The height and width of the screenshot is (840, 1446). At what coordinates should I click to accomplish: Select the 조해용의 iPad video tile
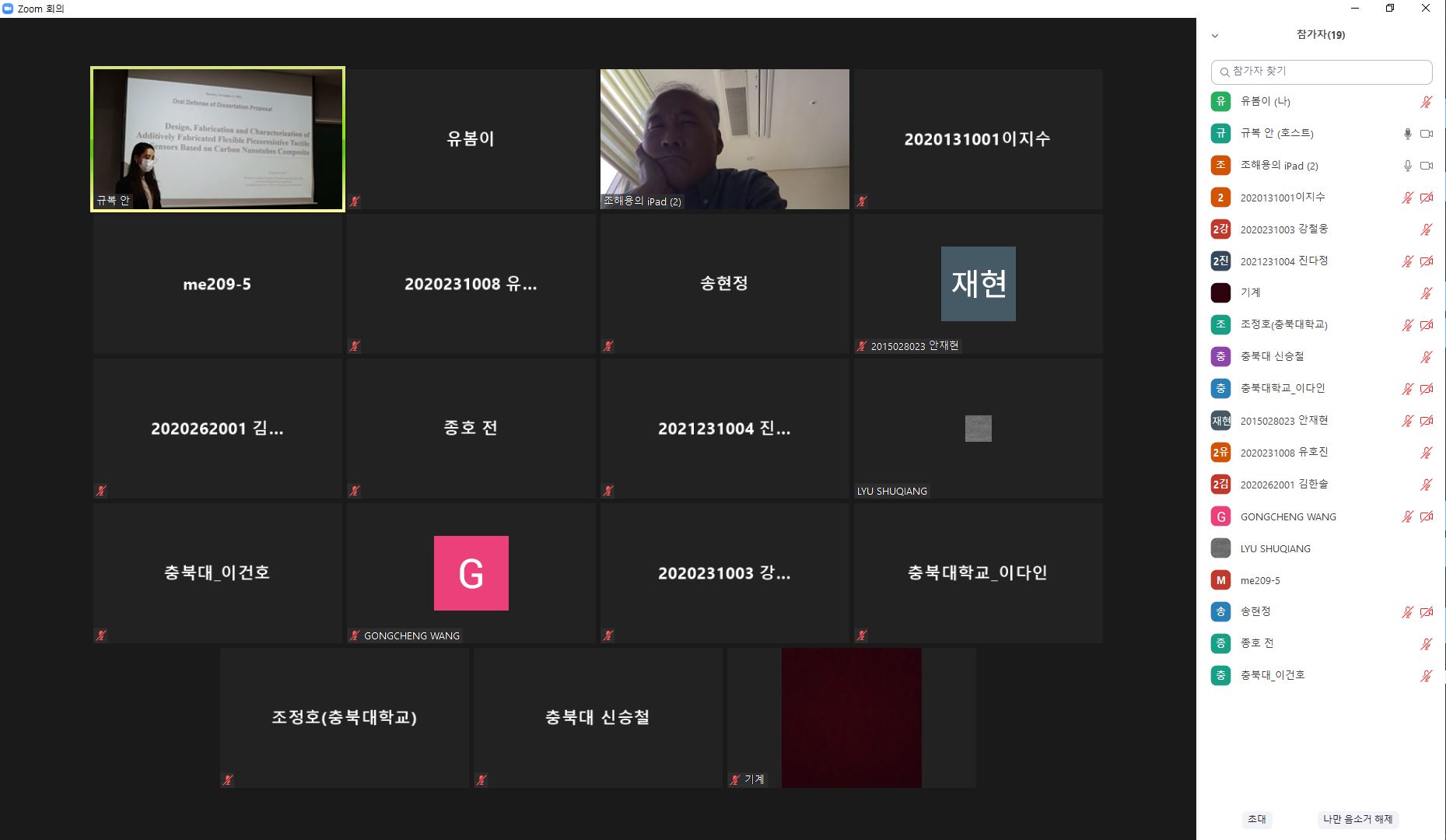click(724, 139)
